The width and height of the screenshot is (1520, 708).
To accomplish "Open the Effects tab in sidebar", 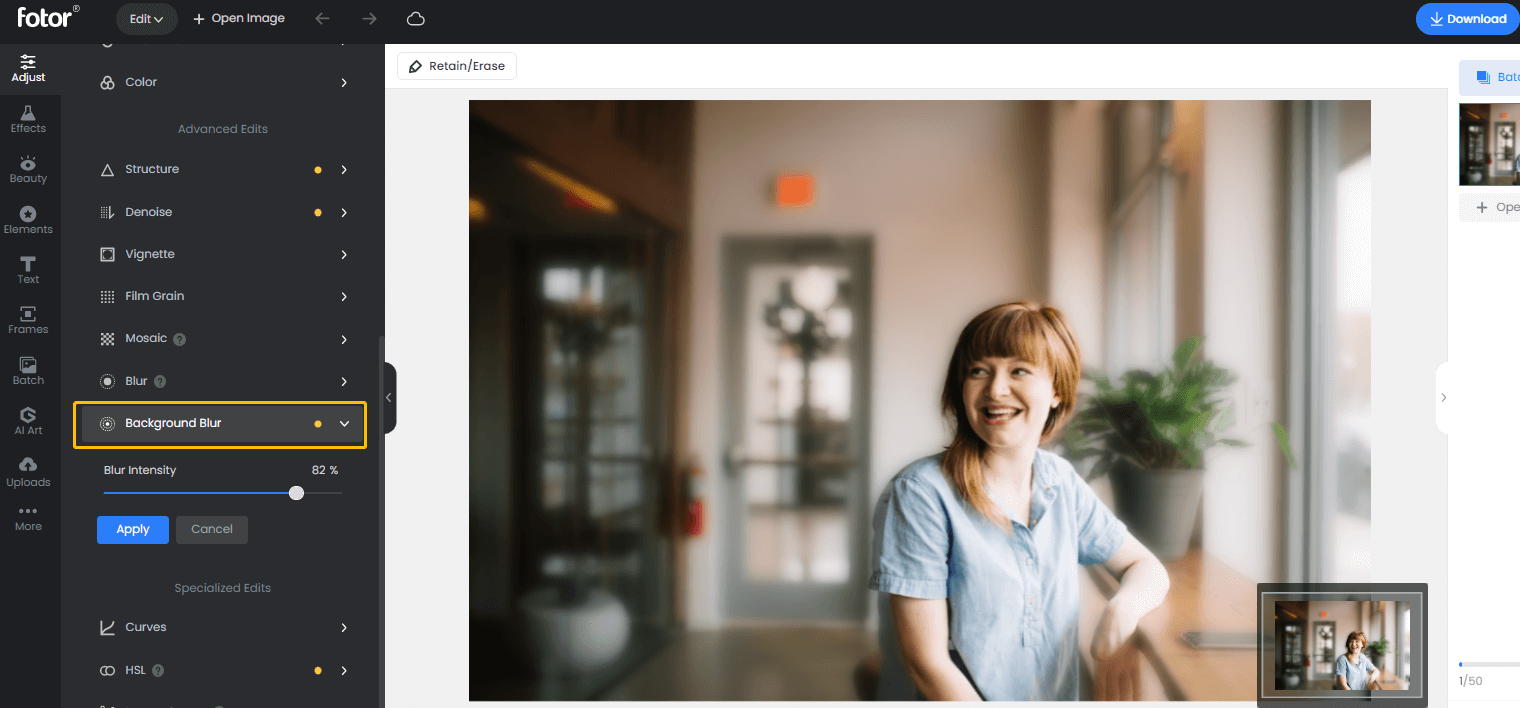I will [x=28, y=119].
